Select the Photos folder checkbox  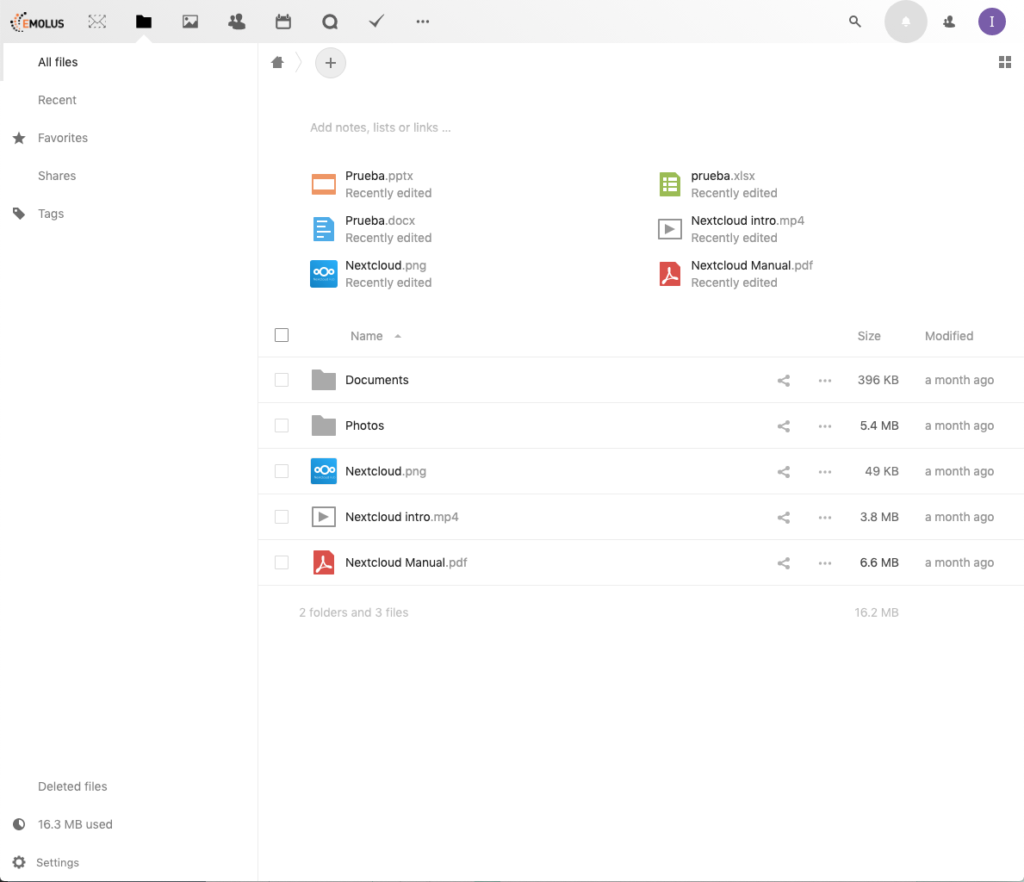pos(281,426)
